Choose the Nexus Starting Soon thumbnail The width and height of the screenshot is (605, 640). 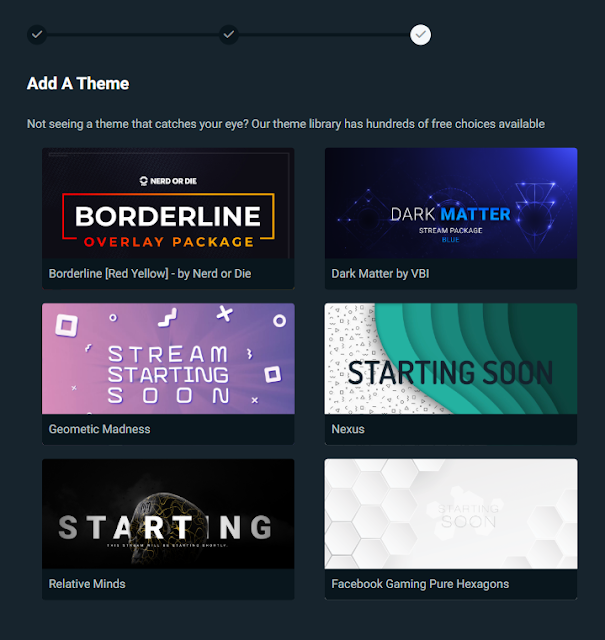451,358
